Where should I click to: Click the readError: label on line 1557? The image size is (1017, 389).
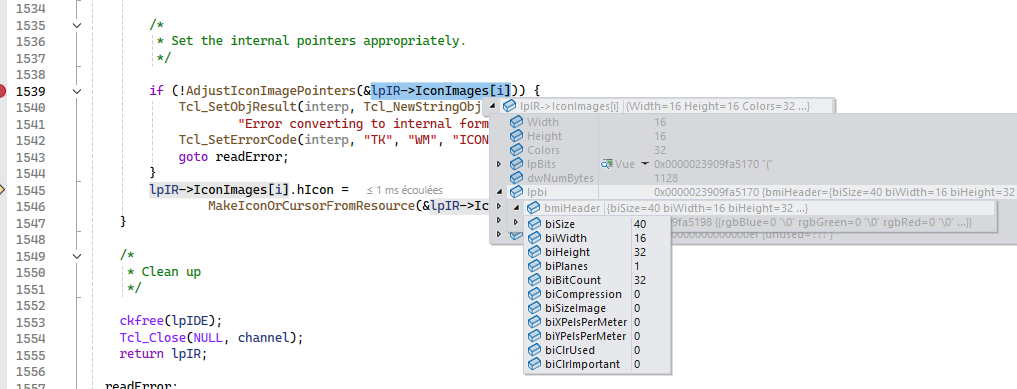pos(141,386)
